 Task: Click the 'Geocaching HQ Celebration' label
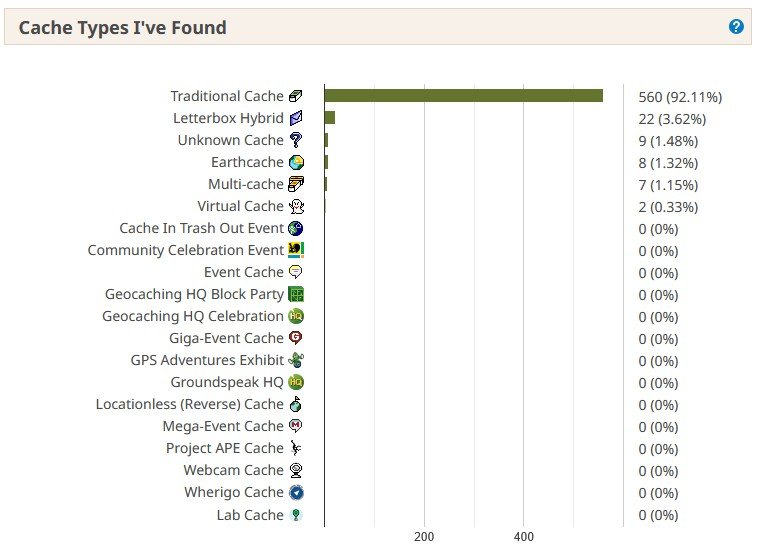[193, 316]
